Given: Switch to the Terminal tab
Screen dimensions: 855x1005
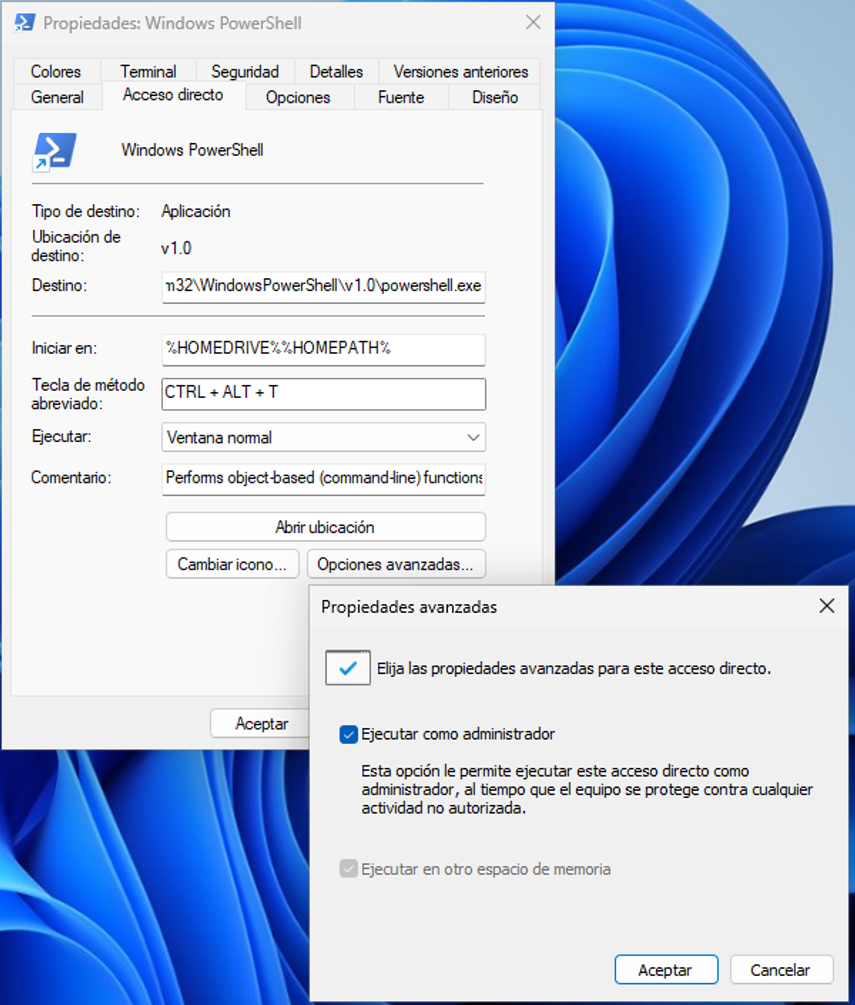Looking at the screenshot, I should tap(148, 72).
